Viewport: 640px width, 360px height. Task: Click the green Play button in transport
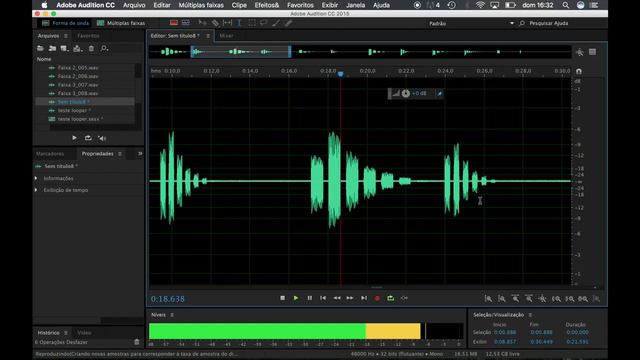coord(296,298)
